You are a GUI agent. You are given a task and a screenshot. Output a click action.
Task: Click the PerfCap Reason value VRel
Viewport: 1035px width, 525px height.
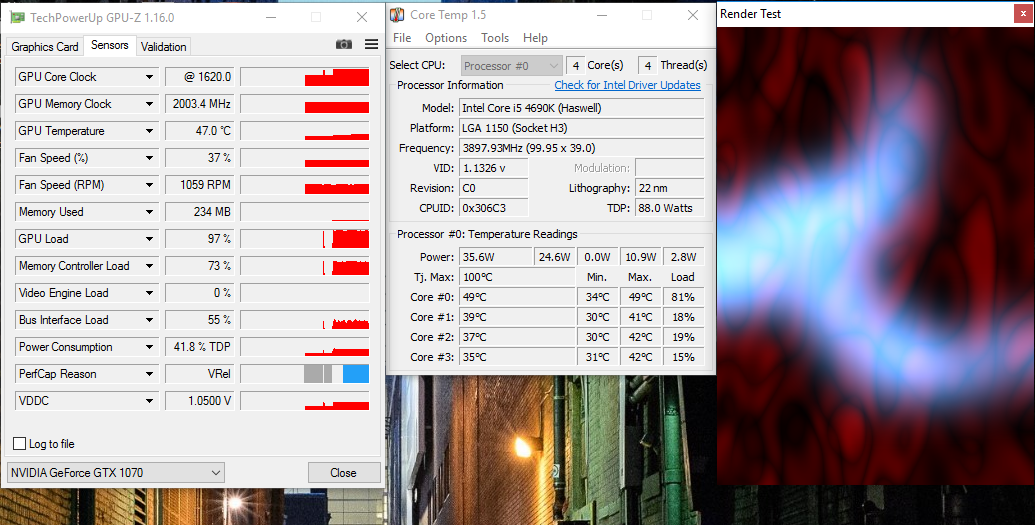tap(199, 374)
